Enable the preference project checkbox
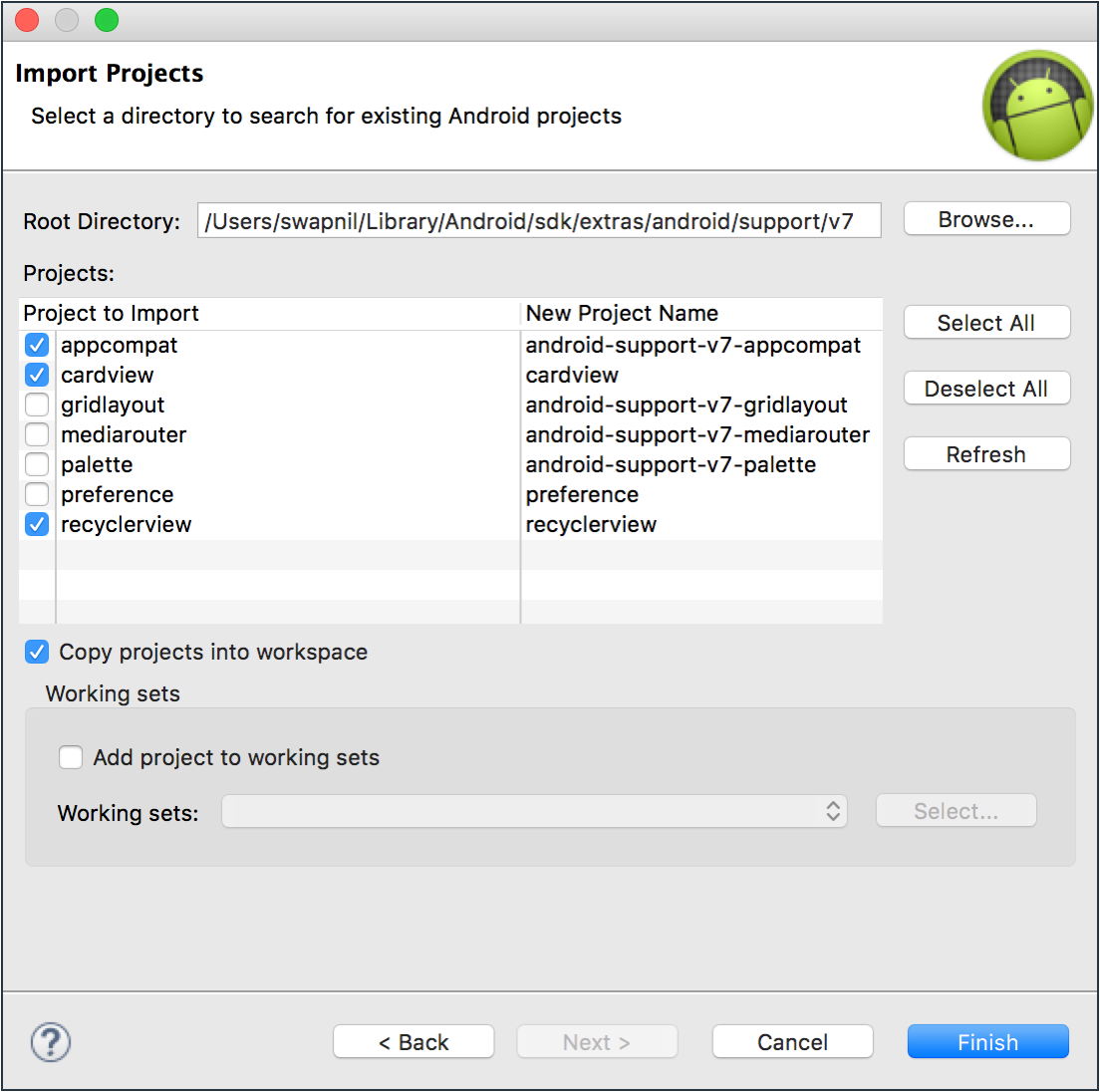Viewport: 1100px width, 1092px height. pos(37,494)
